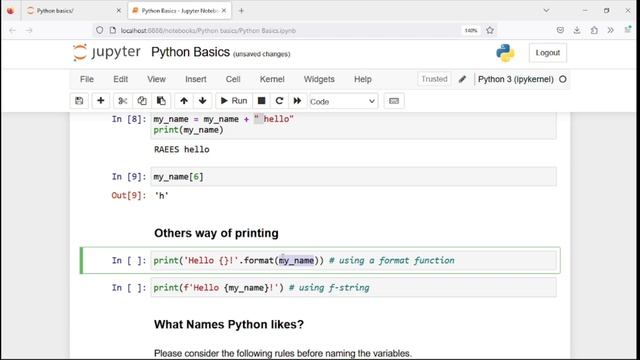The height and width of the screenshot is (360, 640).
Task: Click the pencil edit mode icon
Action: (x=462, y=79)
